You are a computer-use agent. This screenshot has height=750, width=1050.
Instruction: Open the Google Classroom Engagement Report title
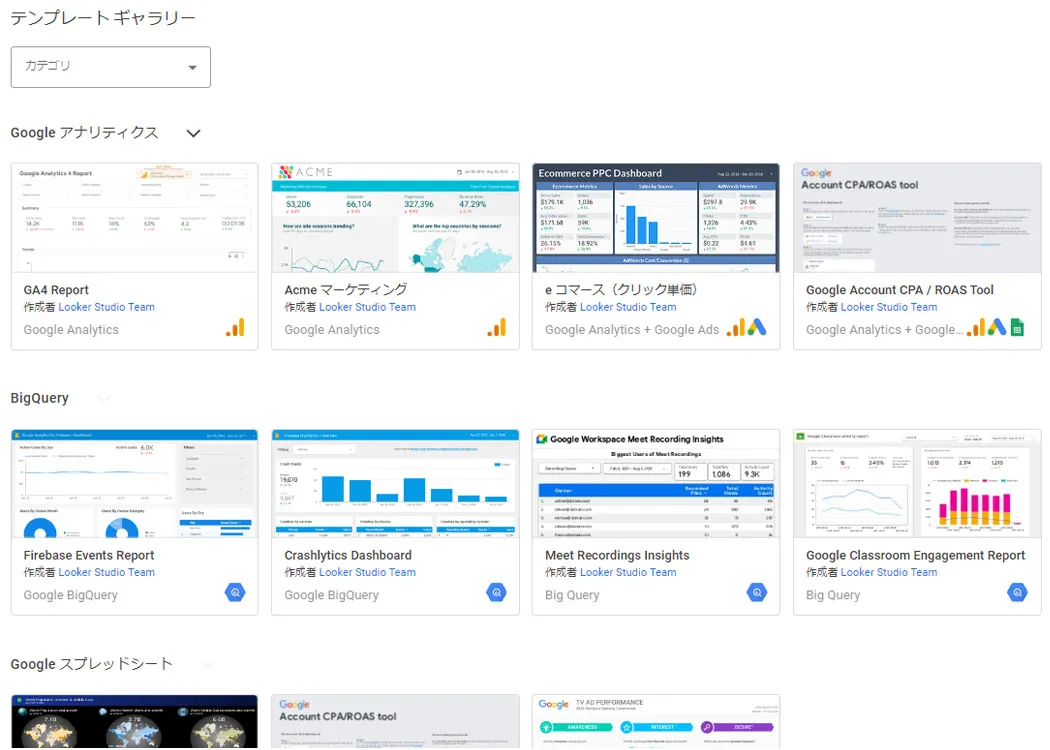(x=915, y=555)
